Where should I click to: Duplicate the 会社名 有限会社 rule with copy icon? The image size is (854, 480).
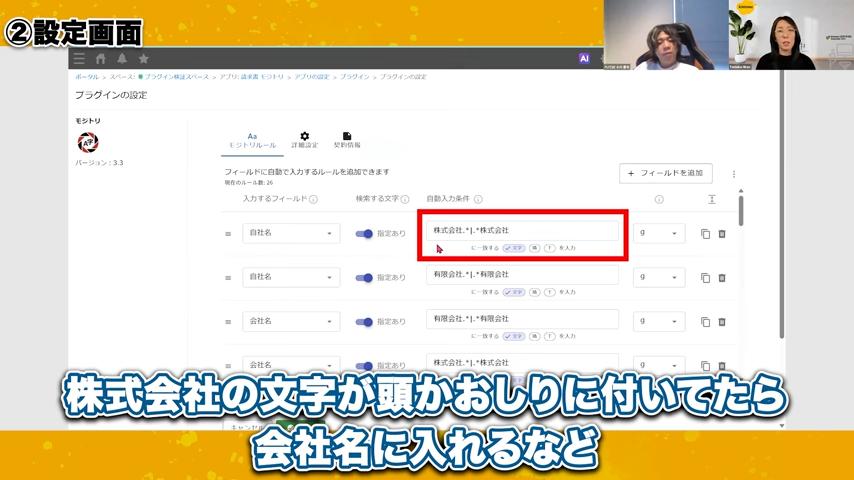pos(705,322)
